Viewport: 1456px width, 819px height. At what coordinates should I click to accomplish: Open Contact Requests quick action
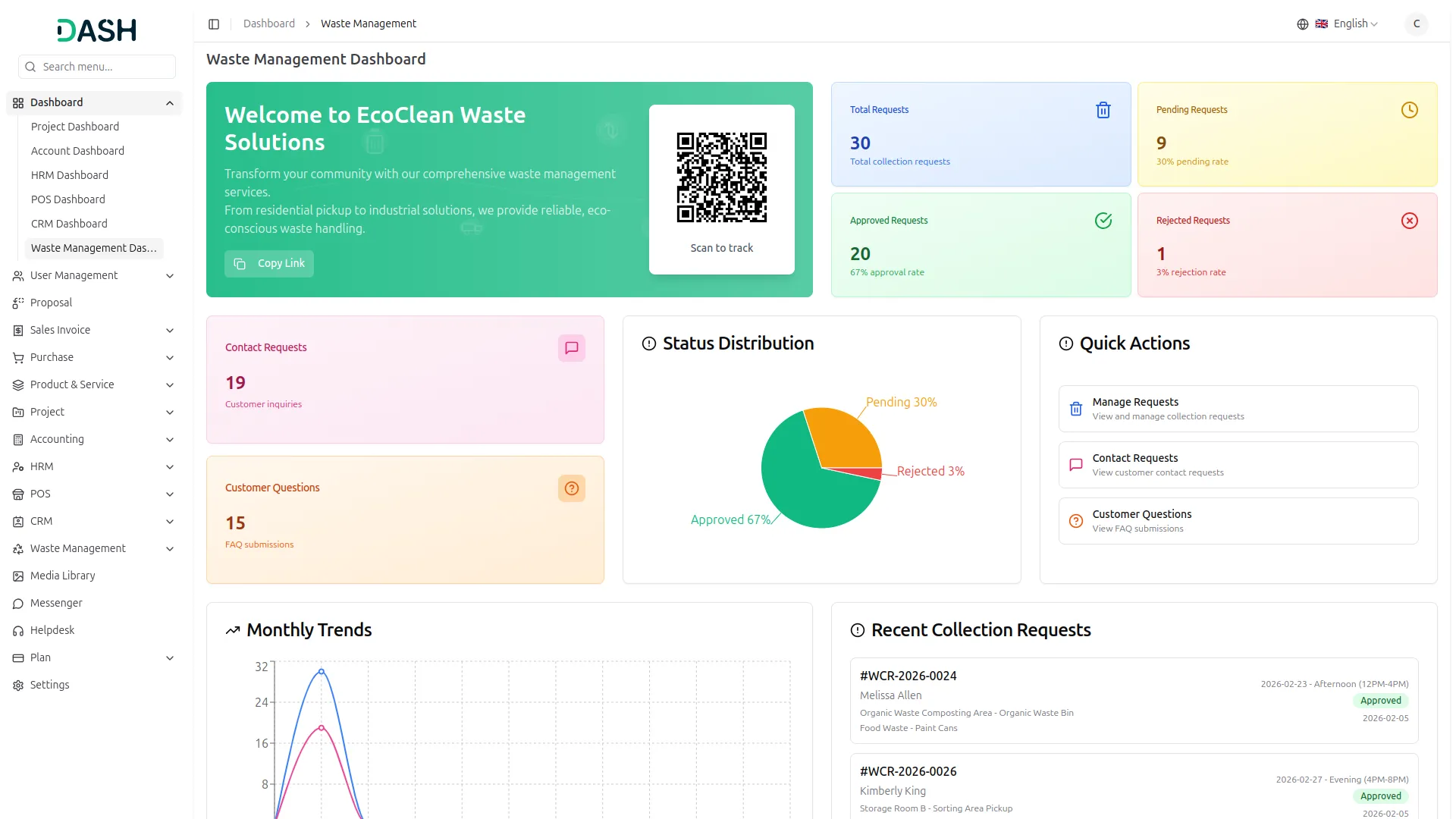(x=1238, y=465)
